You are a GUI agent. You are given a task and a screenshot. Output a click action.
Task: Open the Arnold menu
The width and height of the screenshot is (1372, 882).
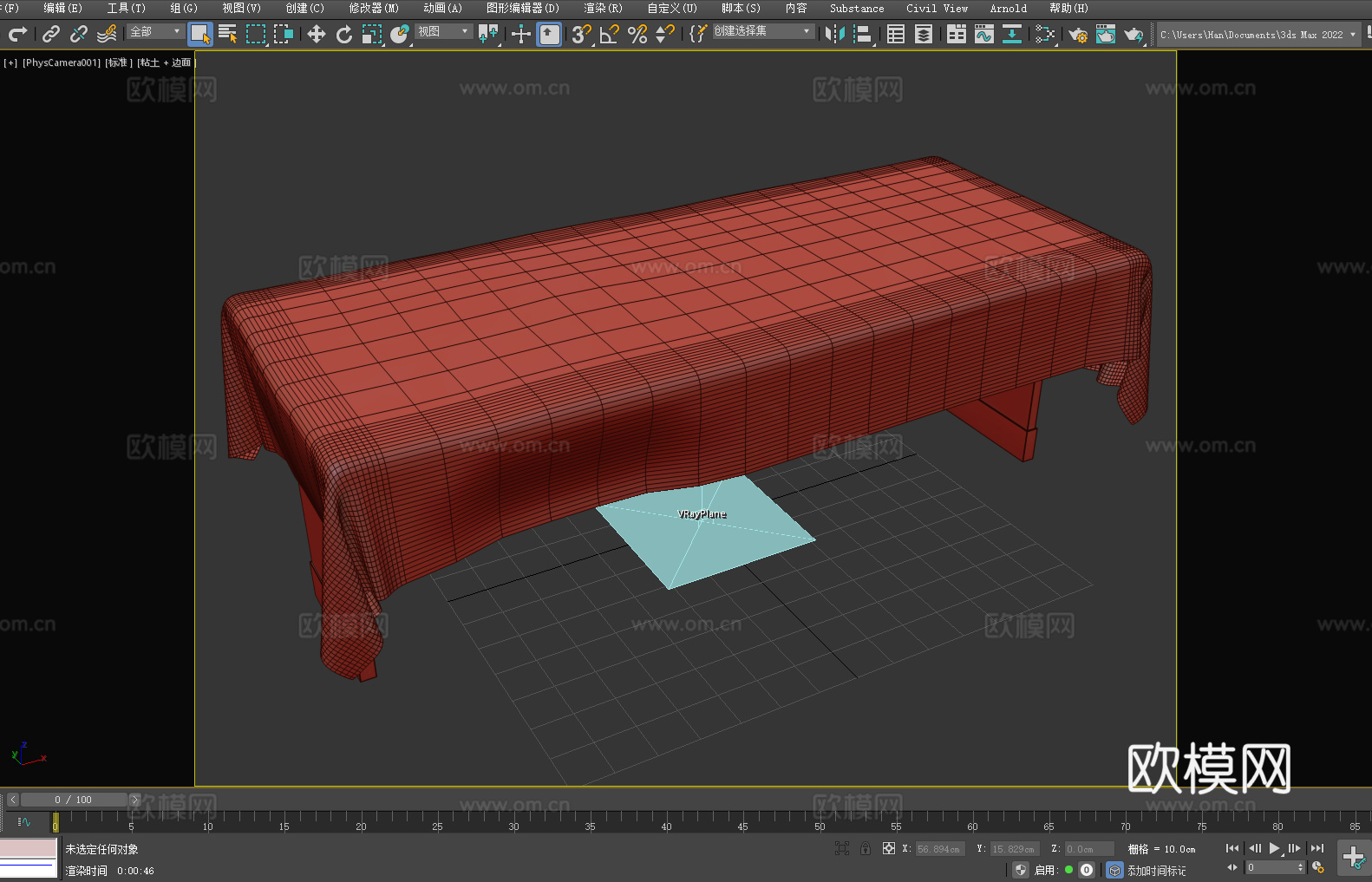(1008, 9)
